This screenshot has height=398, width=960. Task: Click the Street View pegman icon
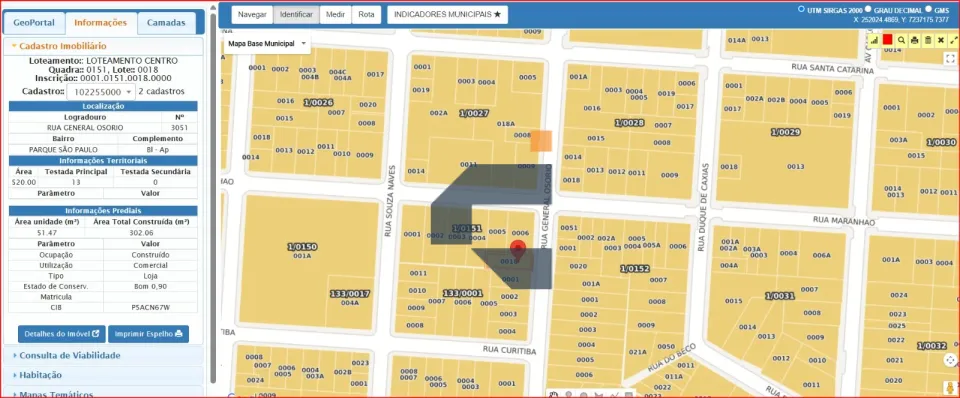pyautogui.click(x=950, y=388)
